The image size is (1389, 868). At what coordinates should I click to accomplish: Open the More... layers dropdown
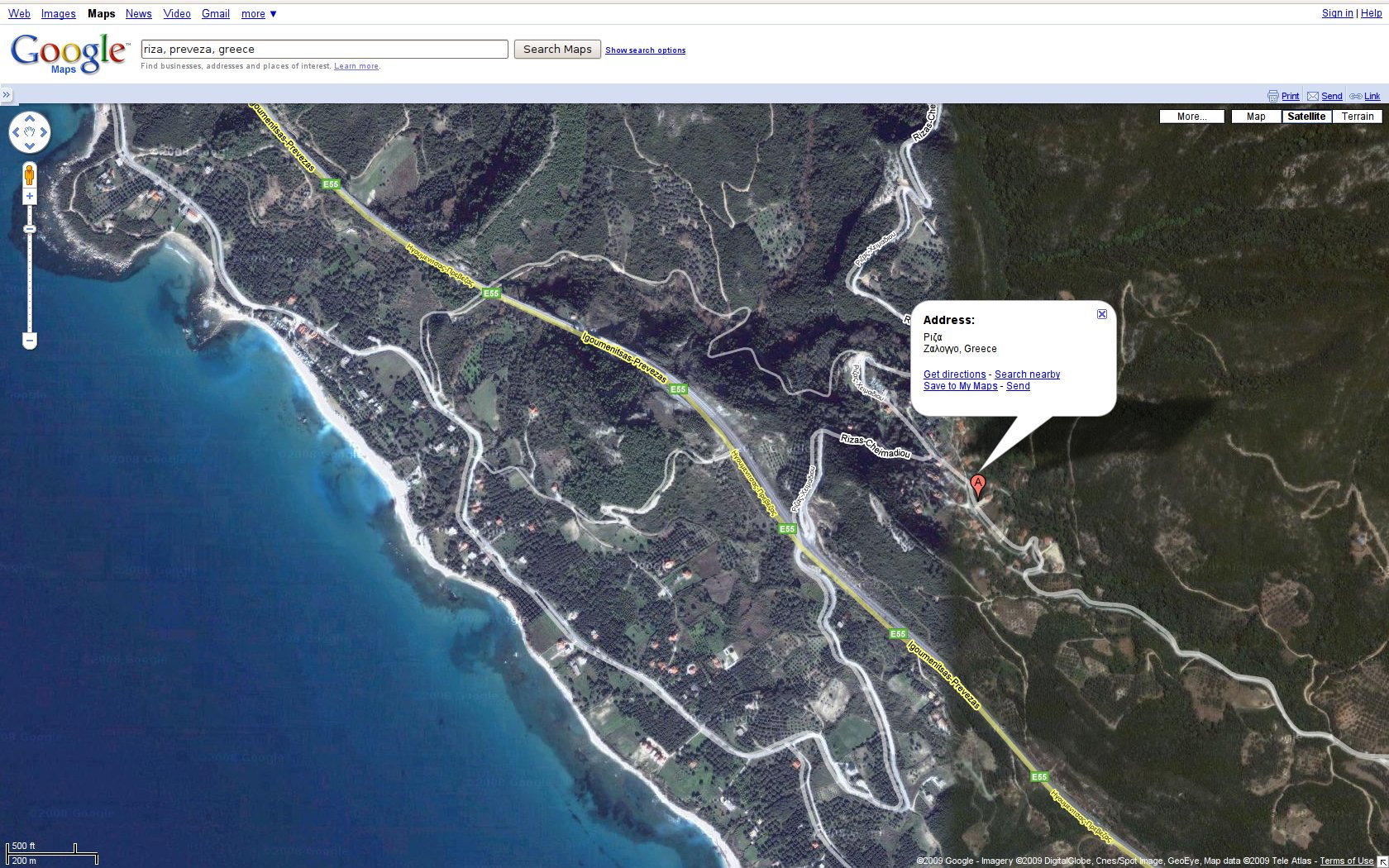pos(1191,117)
